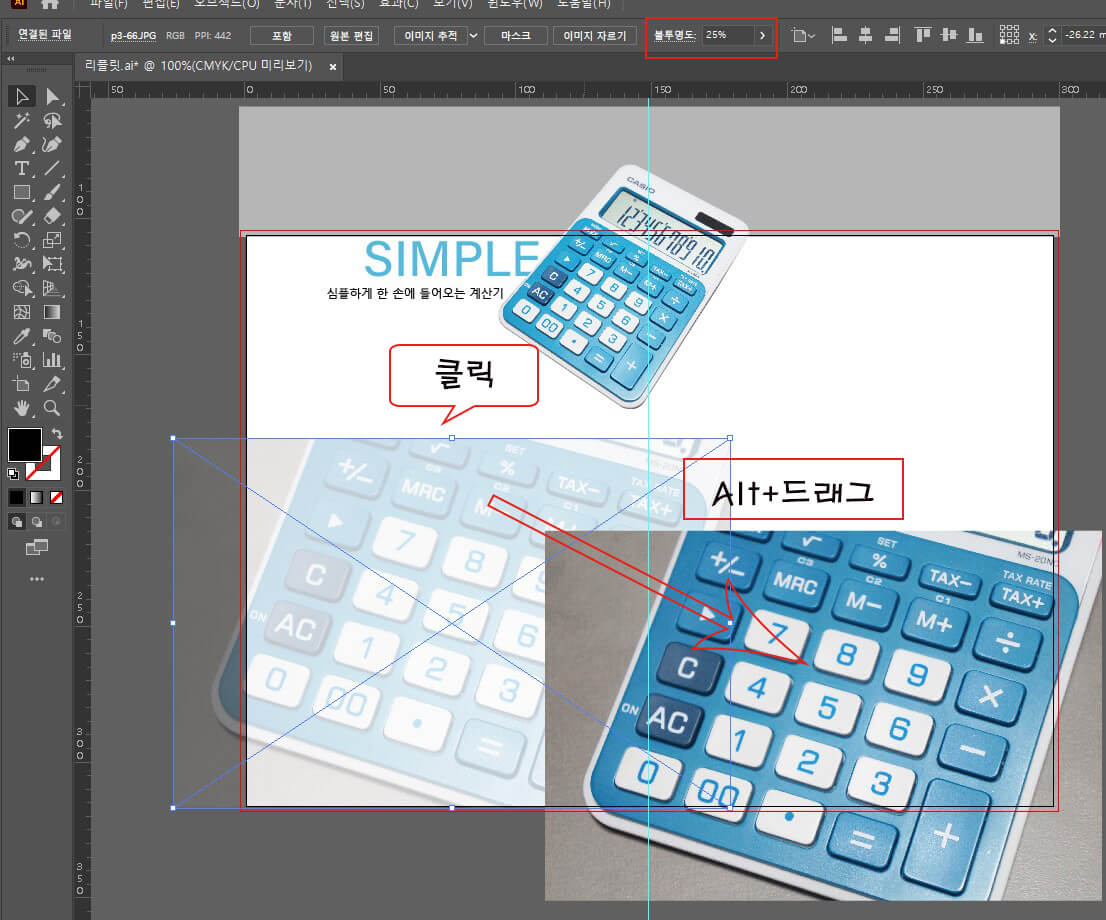Activate the Pen tool
The width and height of the screenshot is (1106, 920).
coord(22,145)
